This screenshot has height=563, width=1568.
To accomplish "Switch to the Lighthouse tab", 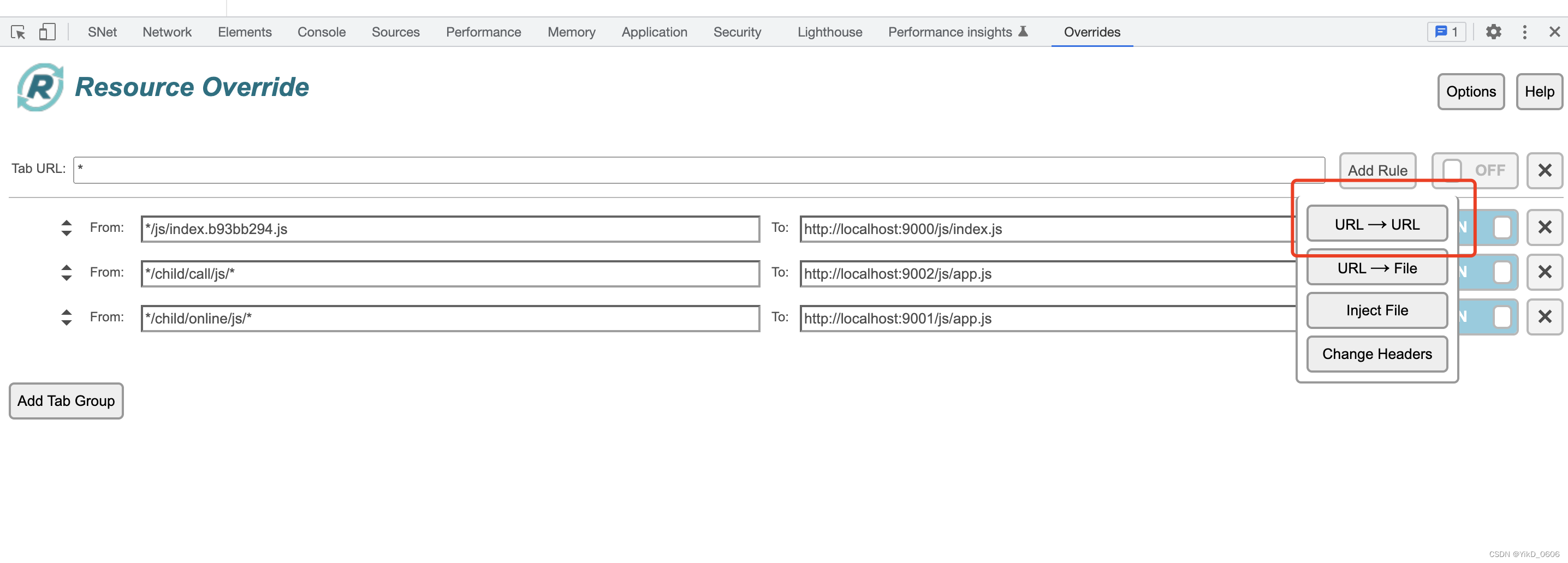I will (x=830, y=32).
